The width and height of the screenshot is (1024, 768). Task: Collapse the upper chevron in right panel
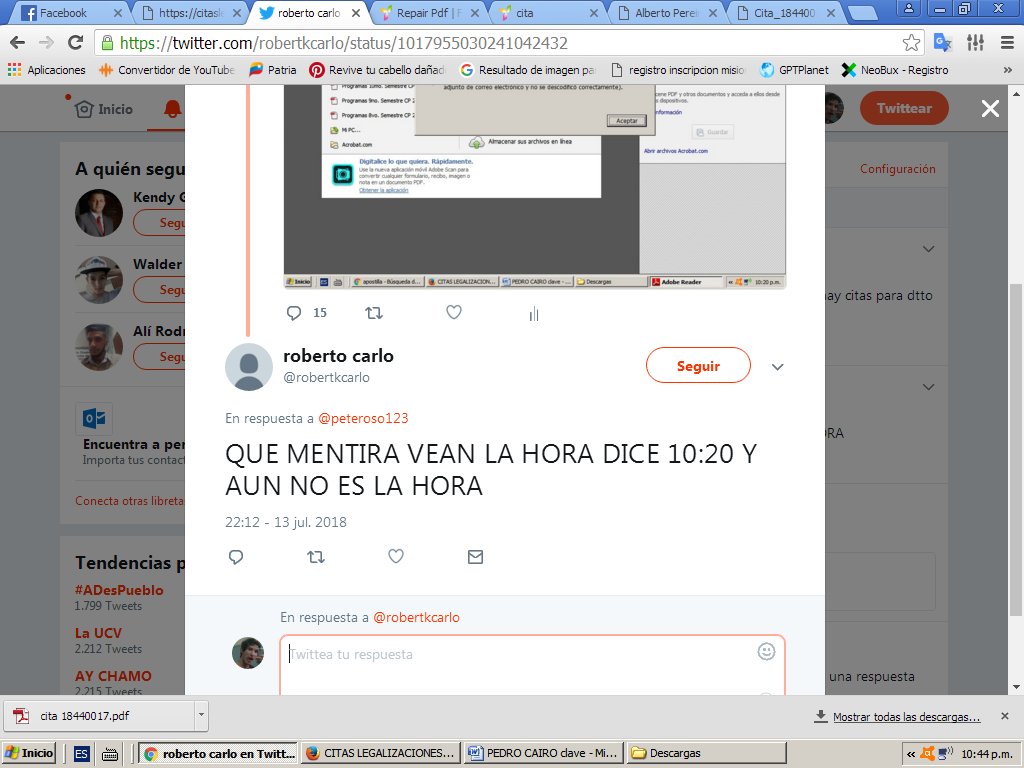(x=928, y=249)
